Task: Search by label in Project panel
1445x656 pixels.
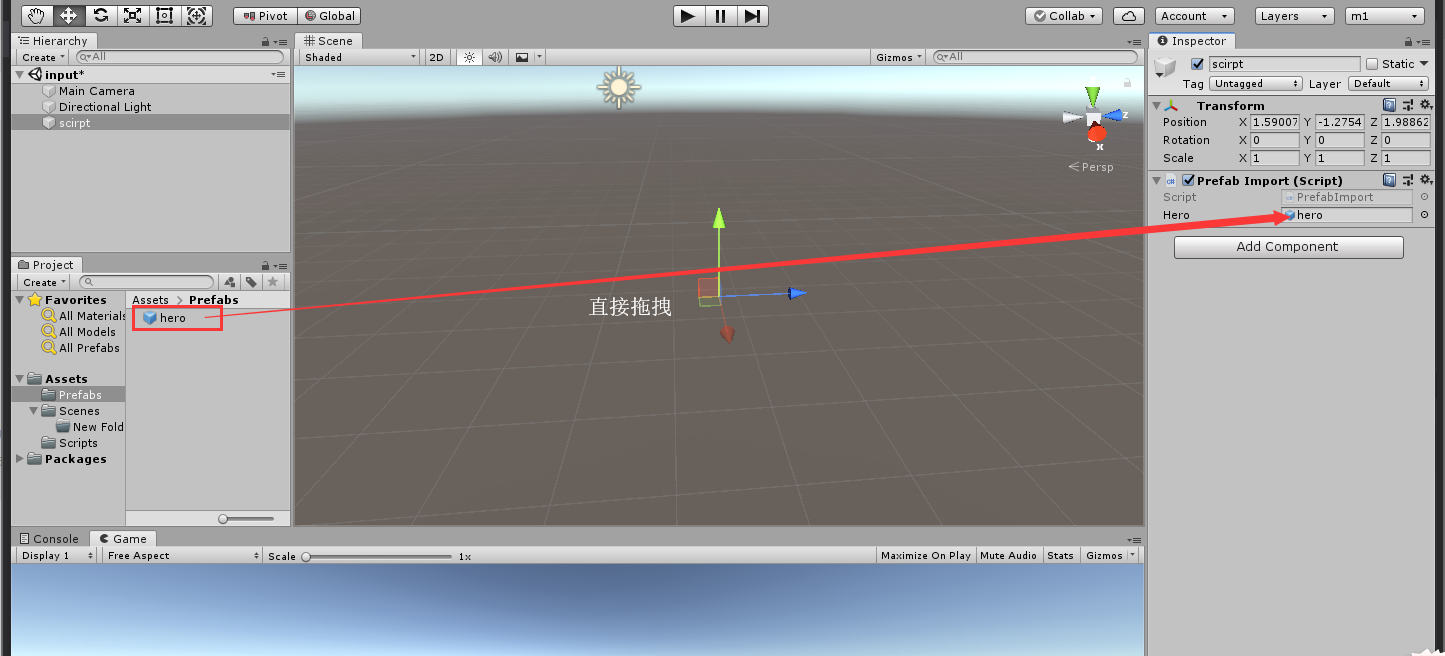Action: click(x=251, y=282)
